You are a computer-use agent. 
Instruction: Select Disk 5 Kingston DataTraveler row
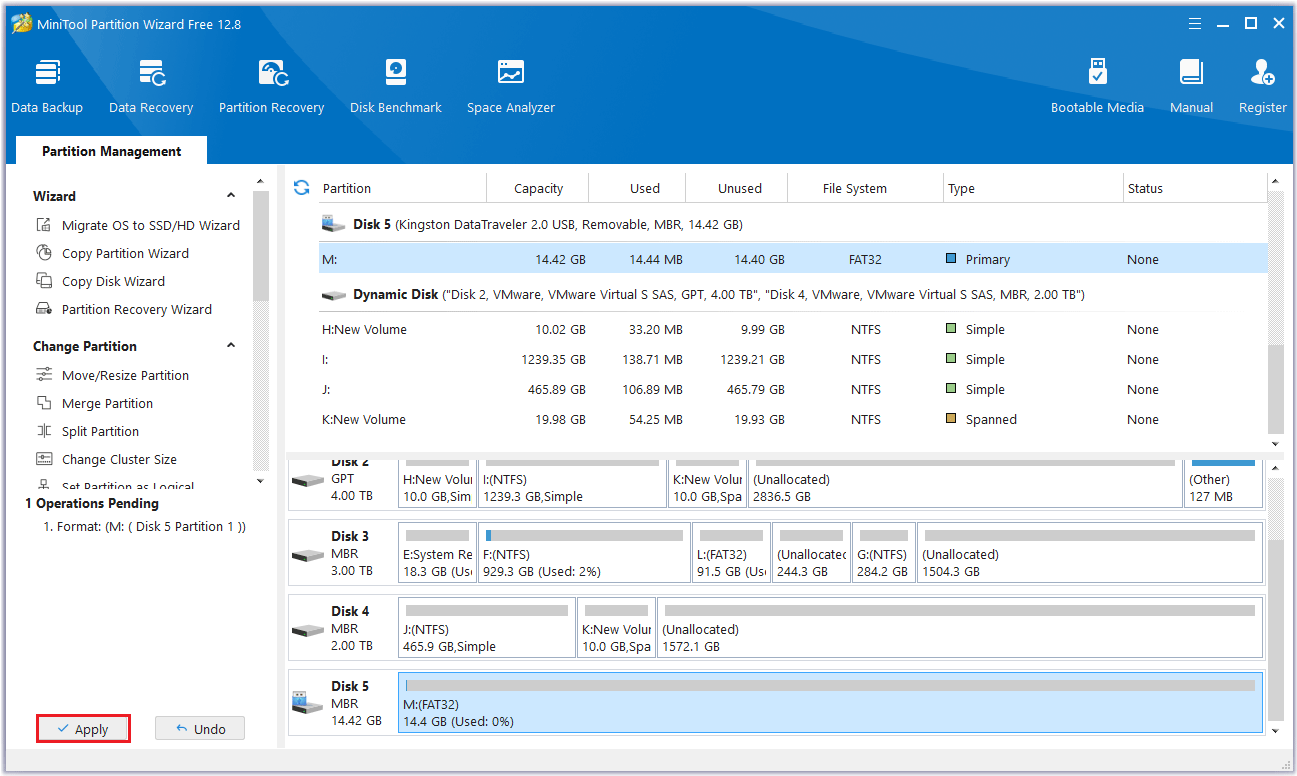coord(792,224)
